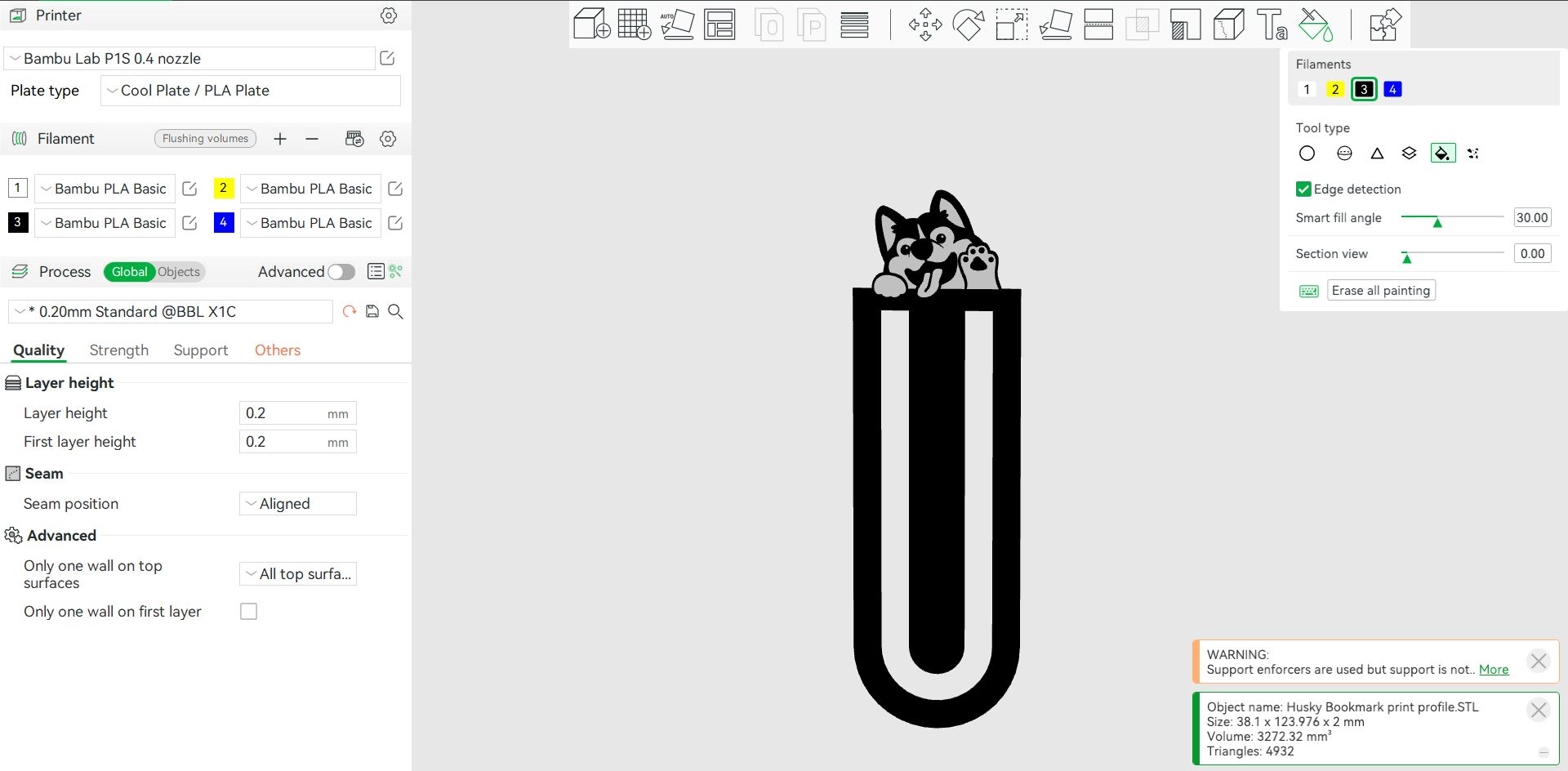This screenshot has width=1568, height=771.
Task: Select the Sphere brush tool type
Action: tap(1344, 154)
